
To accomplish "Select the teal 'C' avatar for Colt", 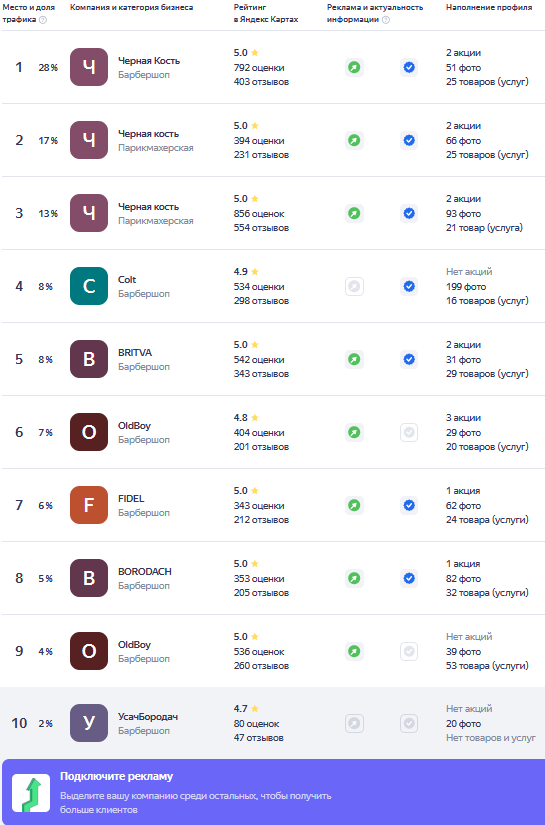I will (89, 286).
